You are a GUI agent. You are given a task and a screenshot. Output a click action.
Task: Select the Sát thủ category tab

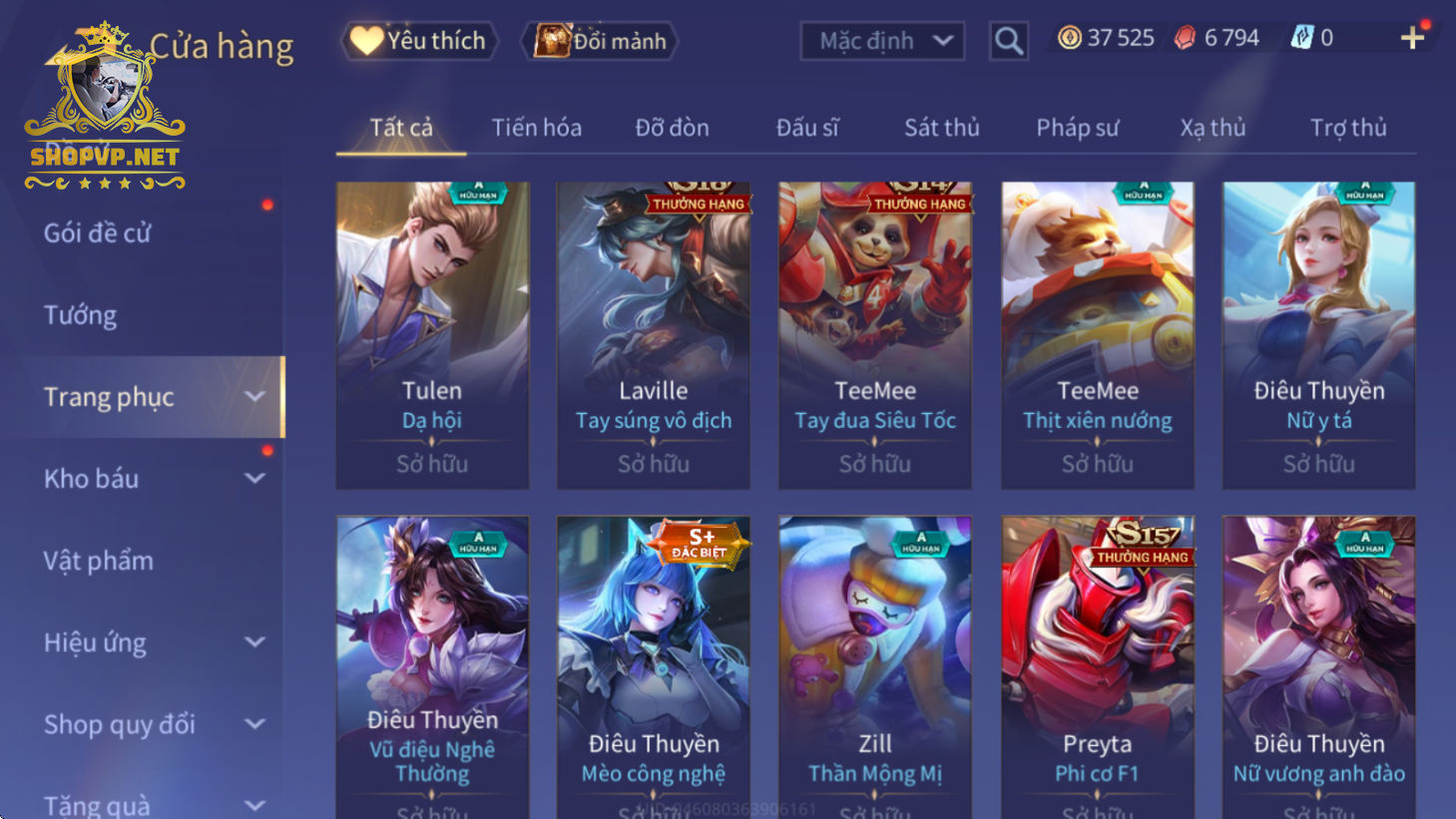942,128
